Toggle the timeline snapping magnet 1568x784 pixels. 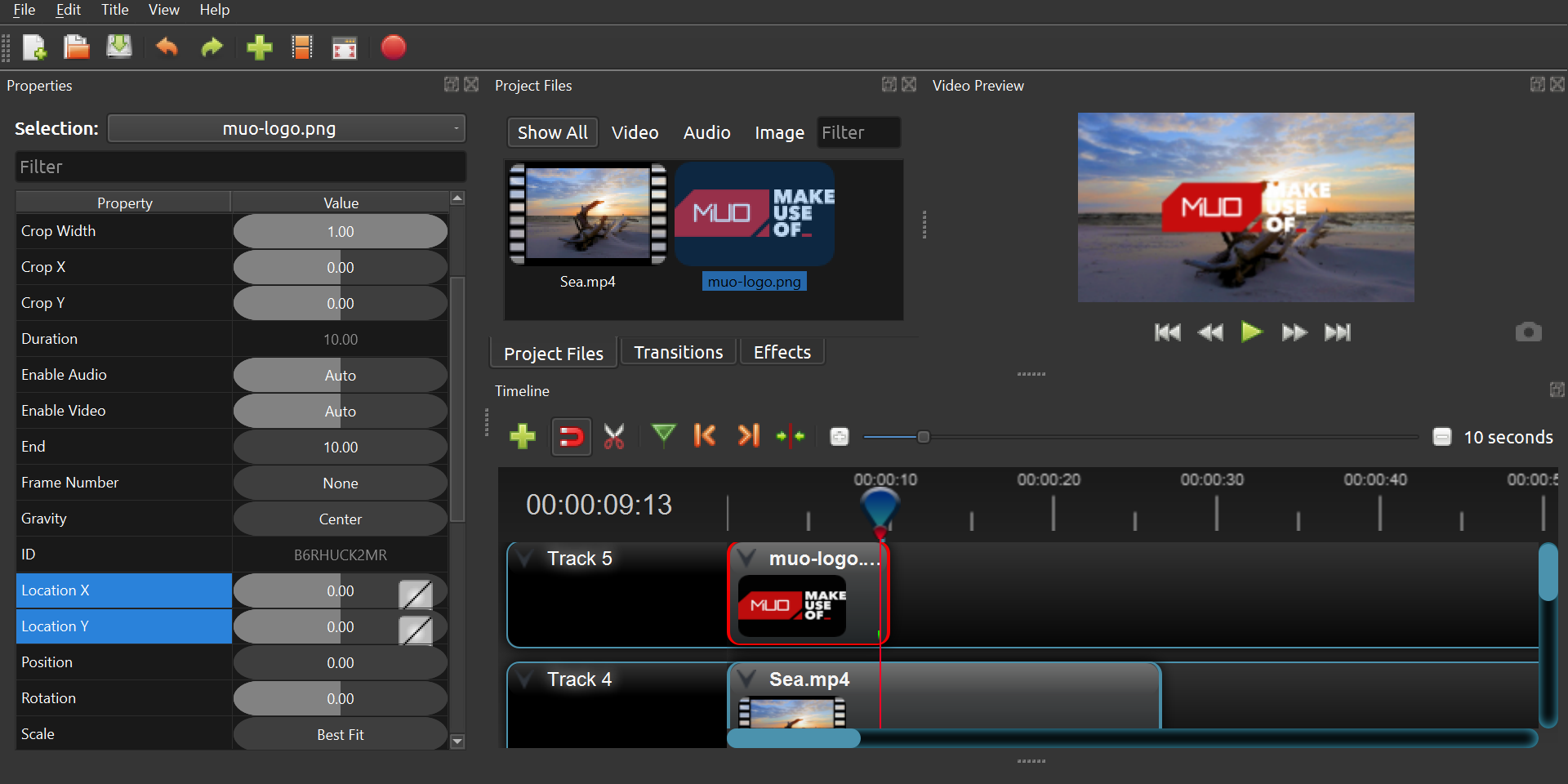(571, 437)
